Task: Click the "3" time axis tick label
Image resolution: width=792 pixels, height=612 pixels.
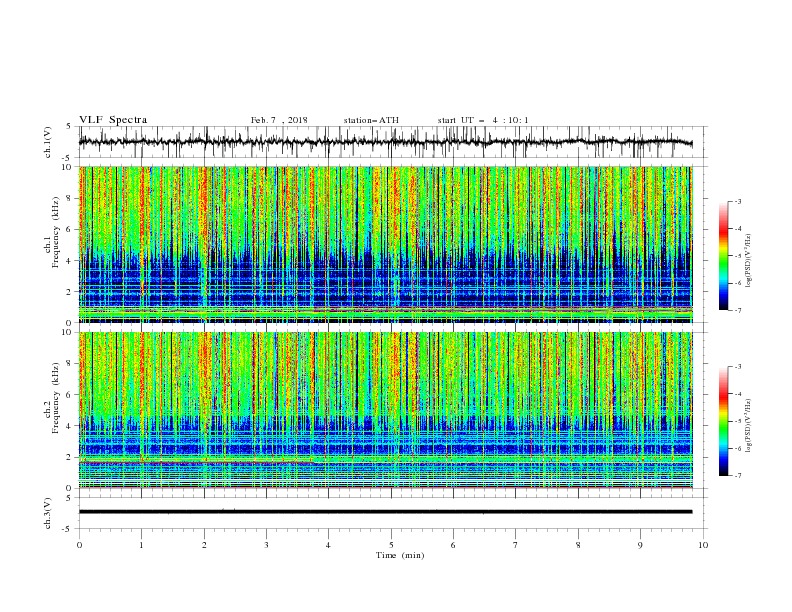Action: click(266, 545)
